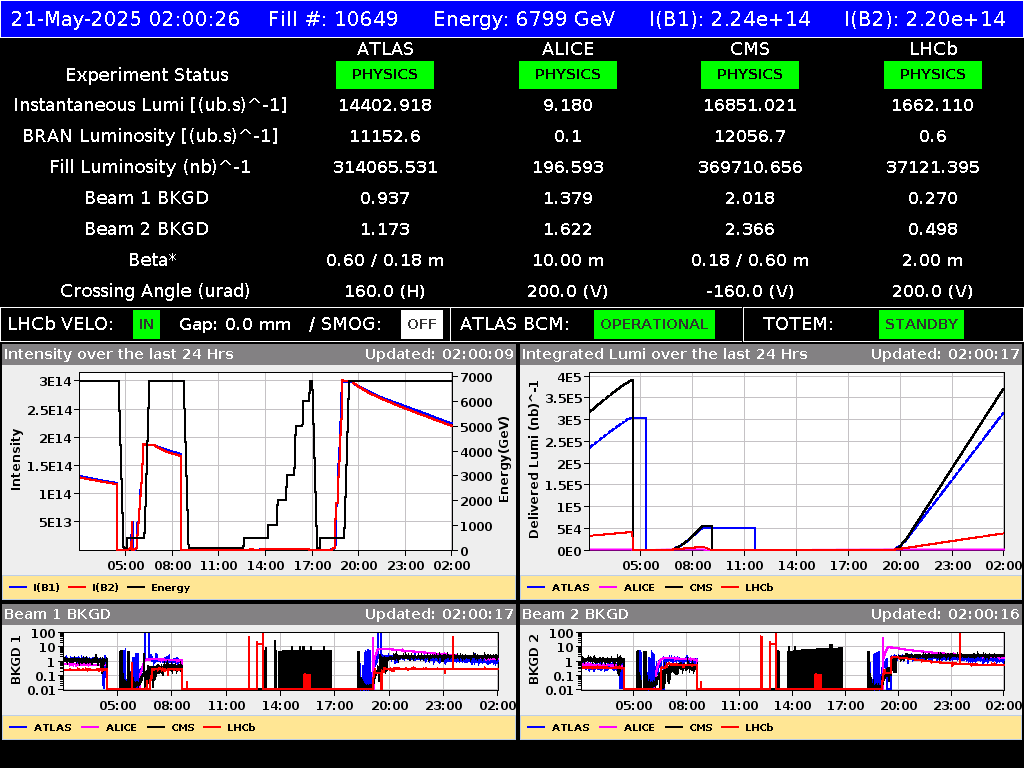1024x768 pixels.
Task: Select the I(B1): 2.24e+14 header value
Action: click(730, 19)
